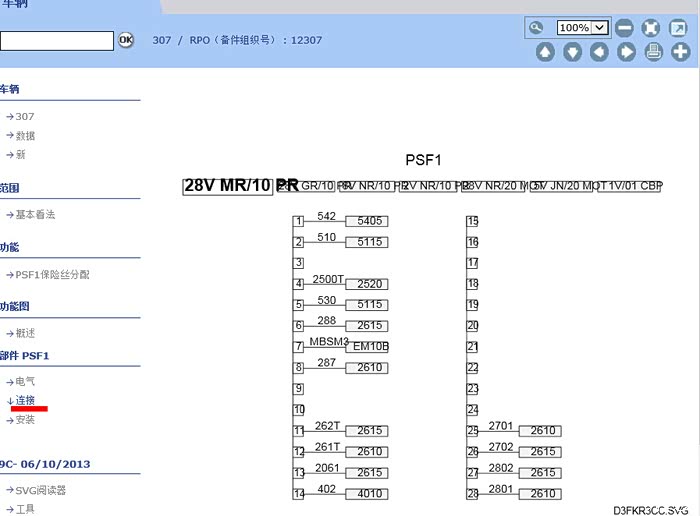Click the PSF1 diagram title
Image resolution: width=700 pixels, height=516 pixels.
[423, 160]
